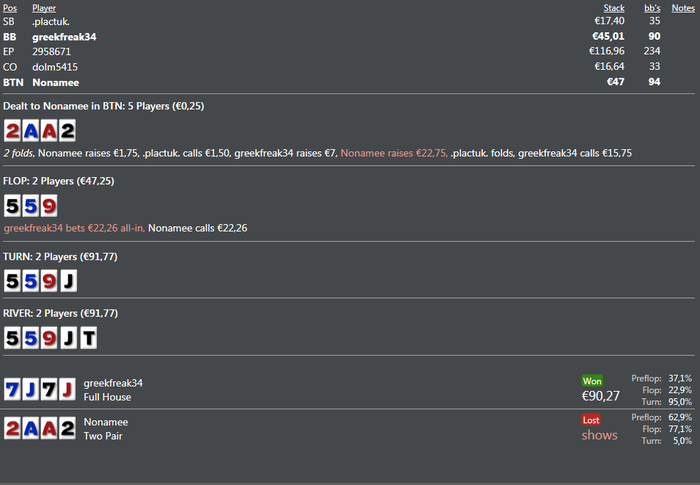
Task: Sort by the Player column header
Action: tap(44, 8)
